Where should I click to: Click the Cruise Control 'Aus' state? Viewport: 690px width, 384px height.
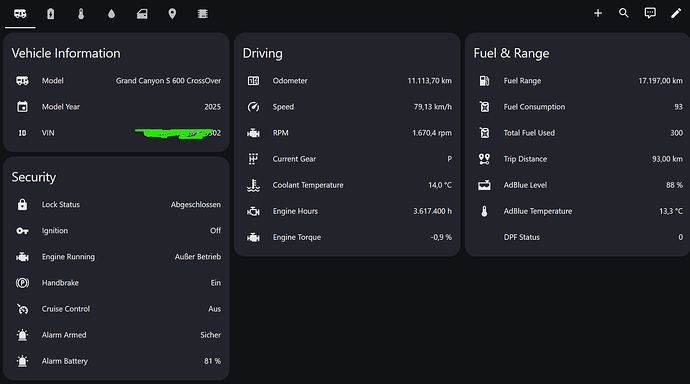pos(215,309)
